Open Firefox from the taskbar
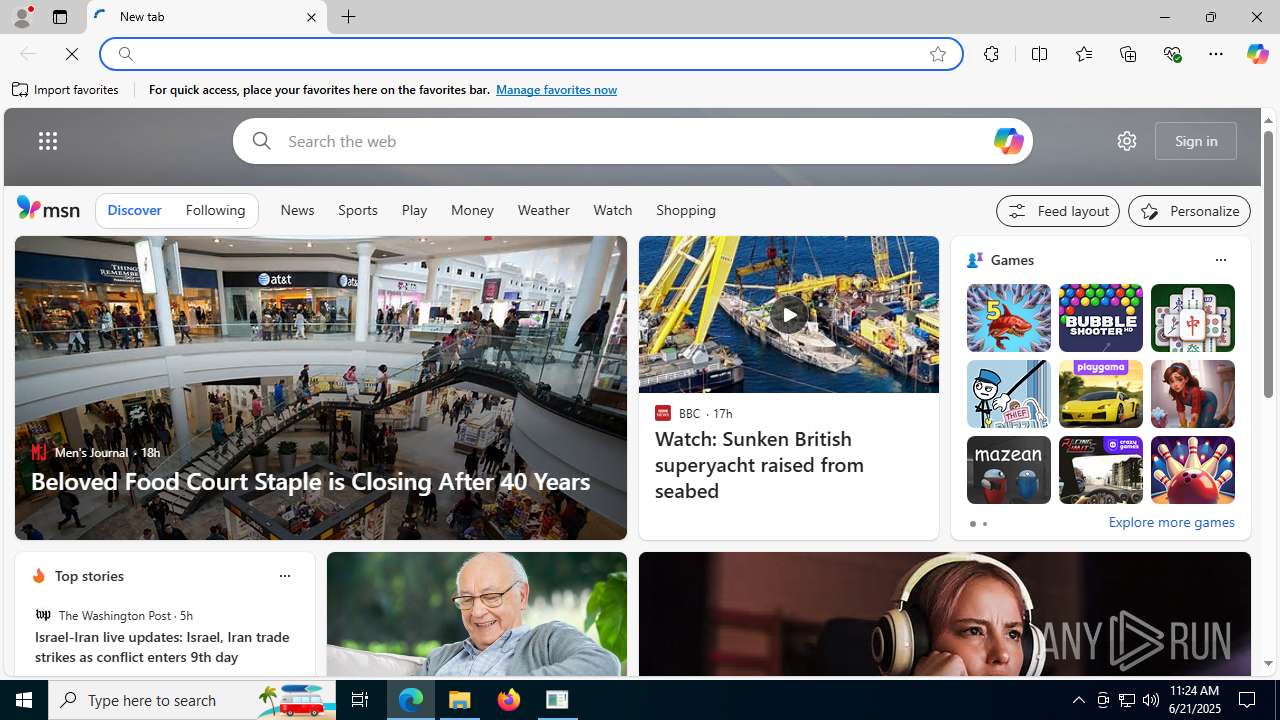Viewport: 1280px width, 720px height. (509, 700)
